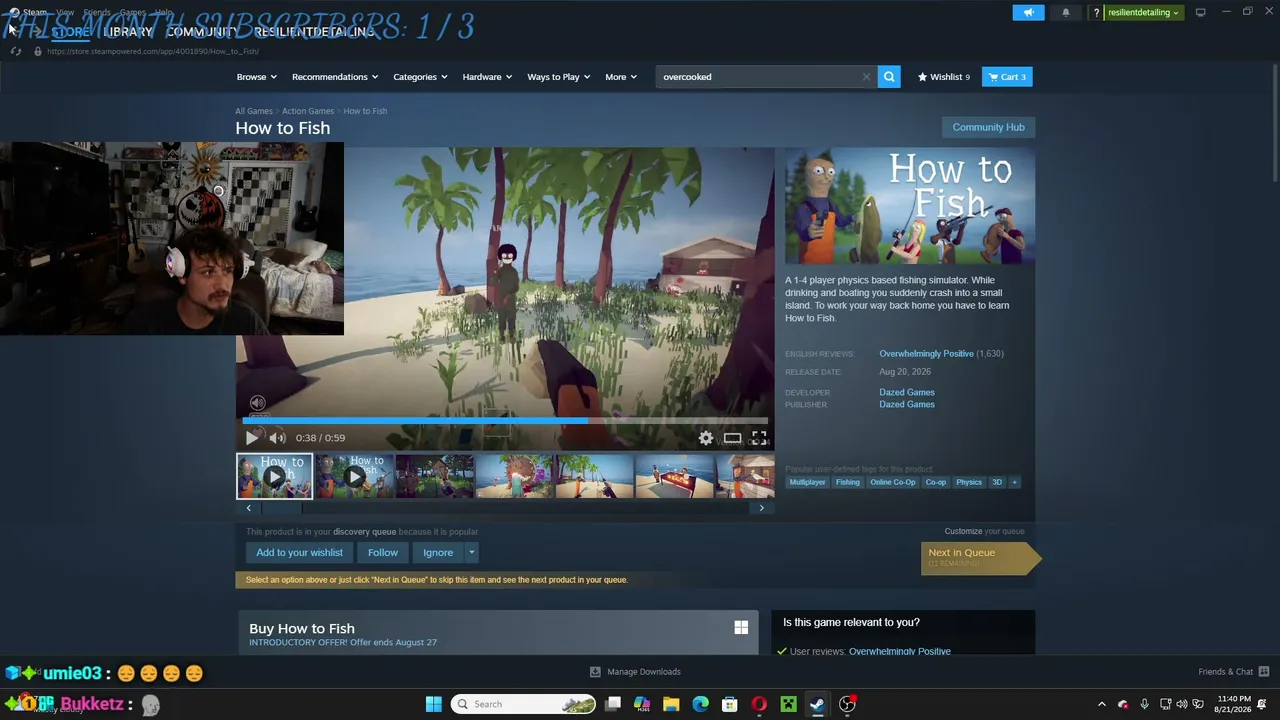Select the Physics tag
This screenshot has height=720, width=1280.
click(969, 482)
